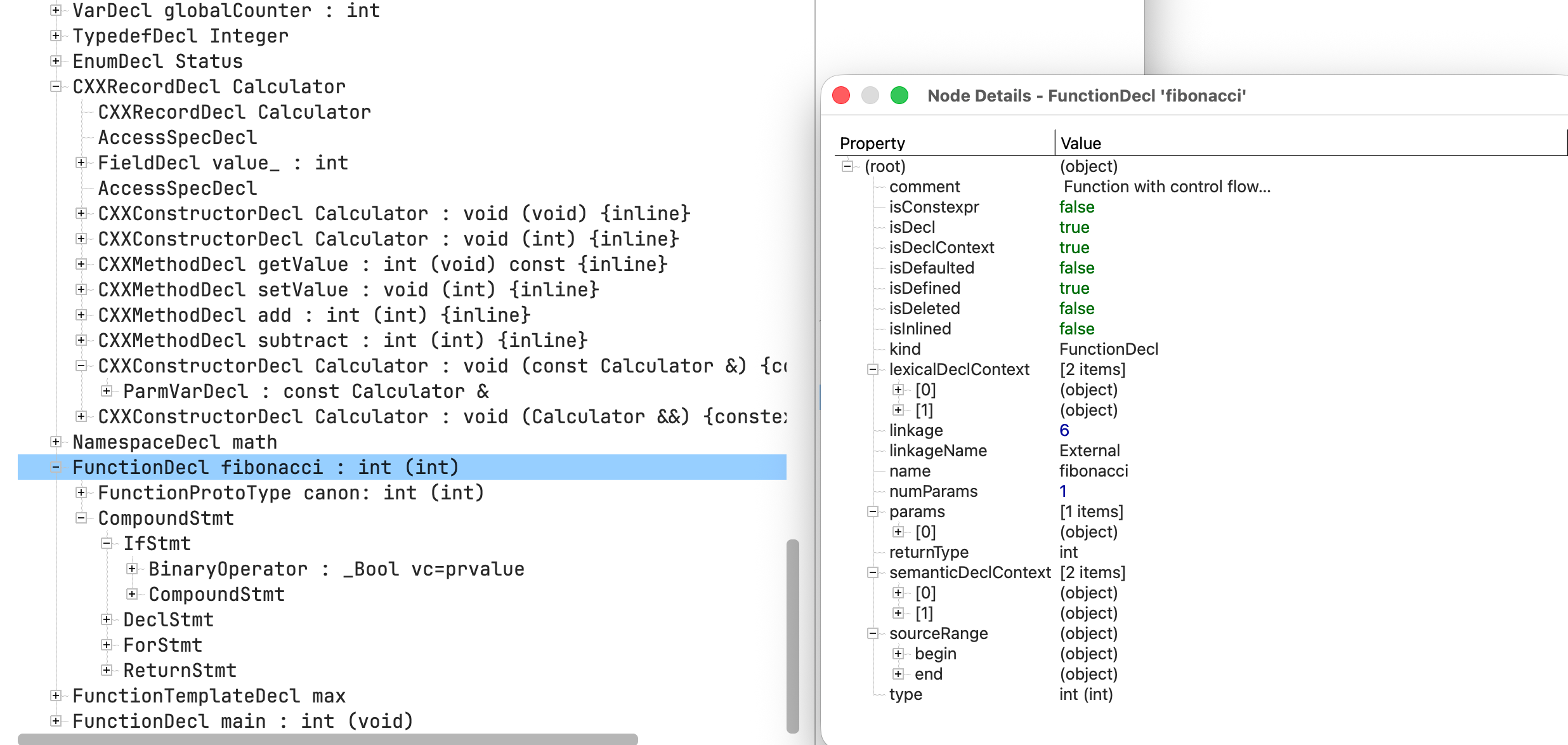Expand the FieldDecl value_ node
The image size is (1568, 745).
point(81,162)
